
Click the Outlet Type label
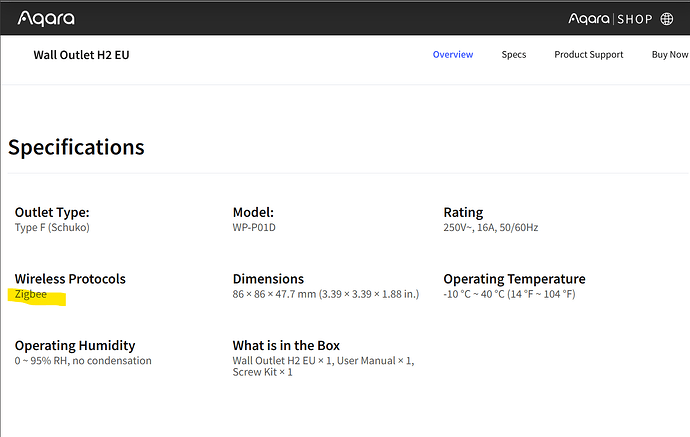pos(52,213)
